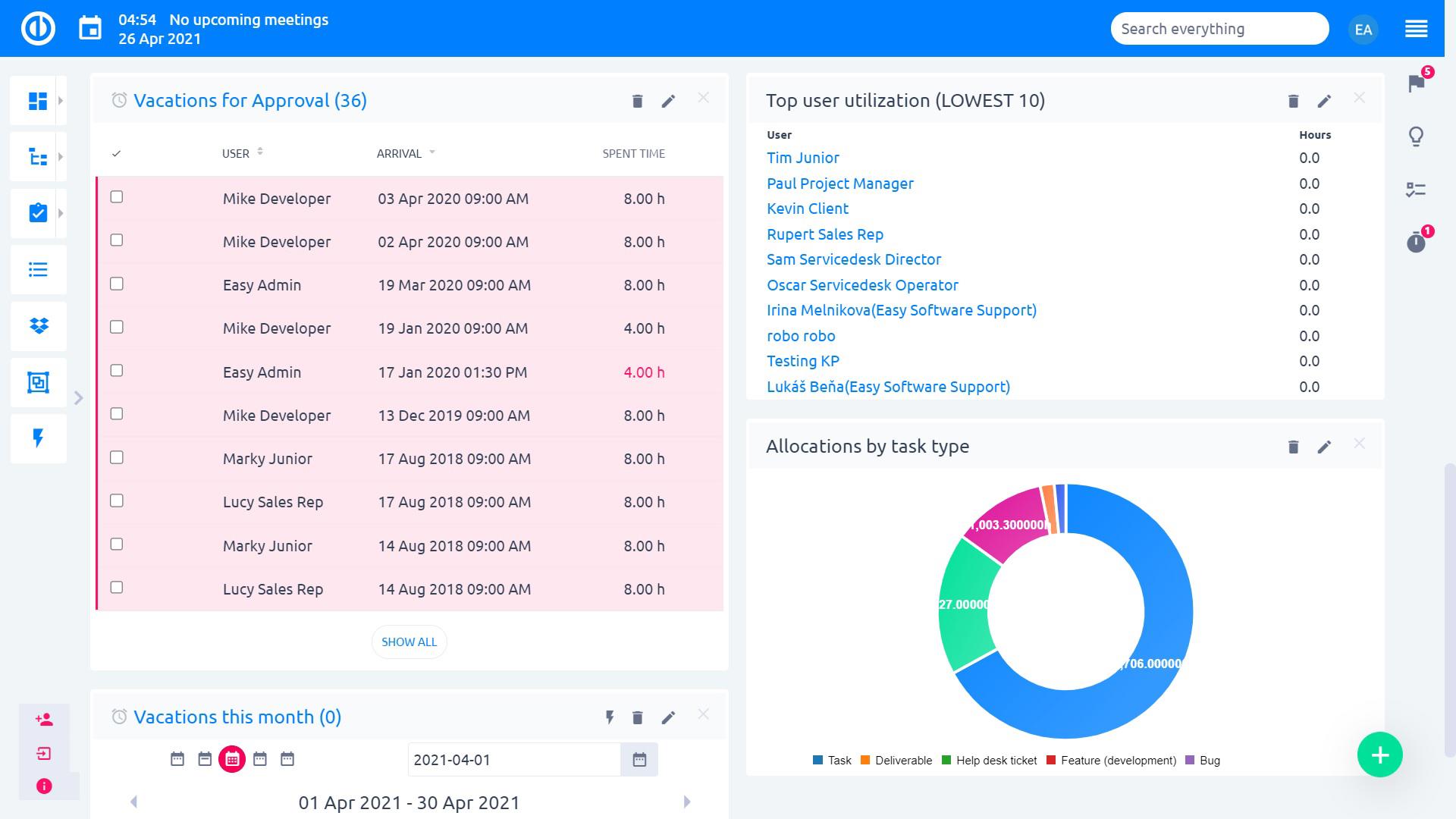Click the SHOW ALL button

[409, 642]
